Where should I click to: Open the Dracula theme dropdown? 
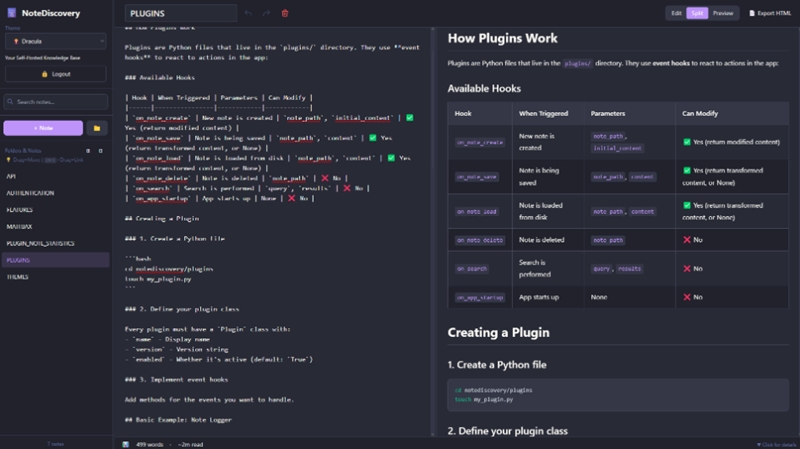point(55,41)
